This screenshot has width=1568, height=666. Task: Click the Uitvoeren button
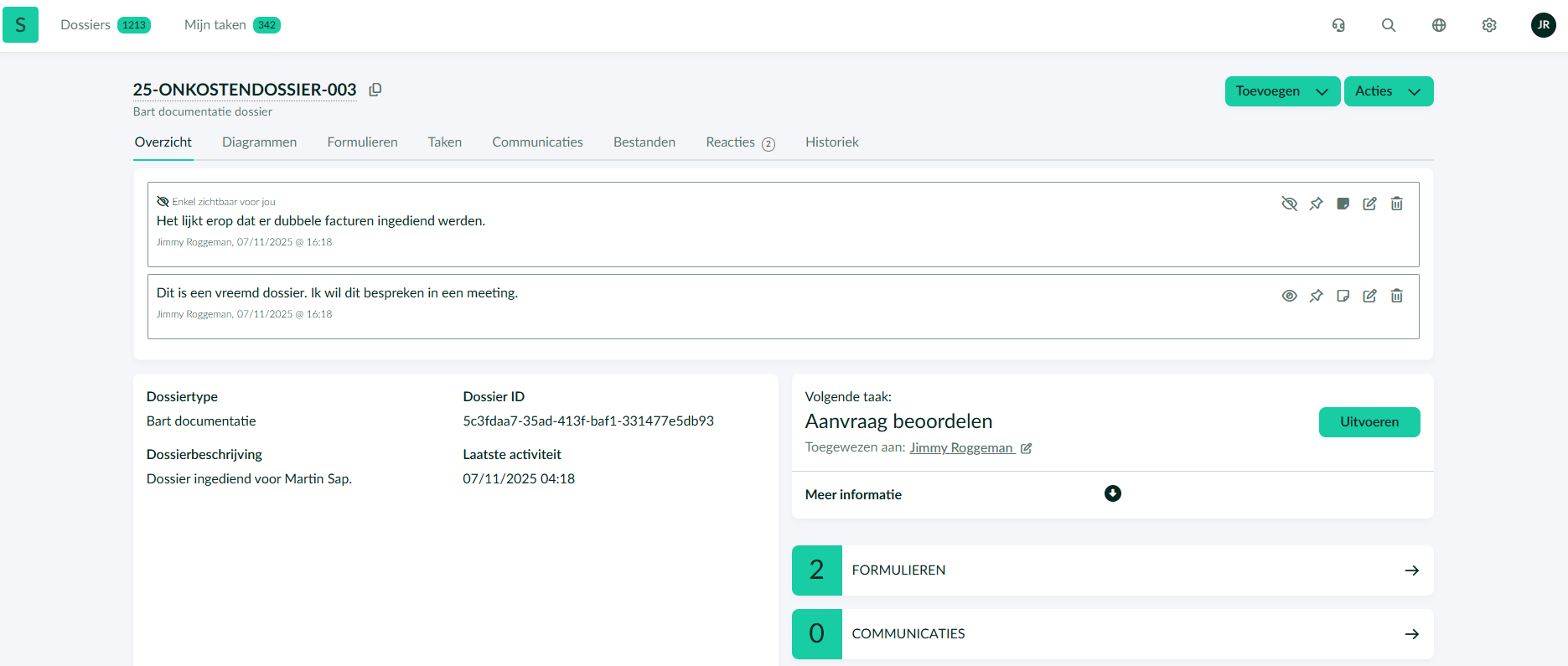coord(1369,422)
